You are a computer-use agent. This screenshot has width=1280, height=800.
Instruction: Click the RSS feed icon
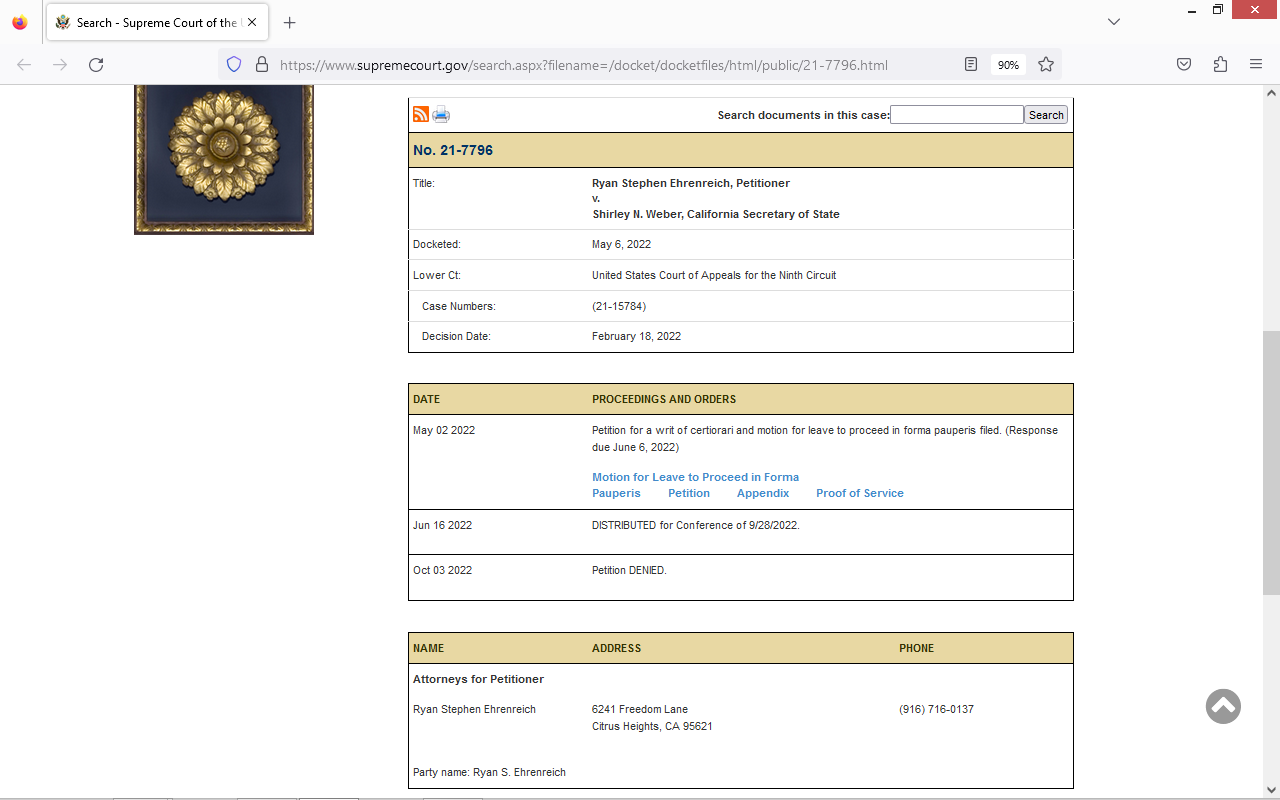[421, 114]
